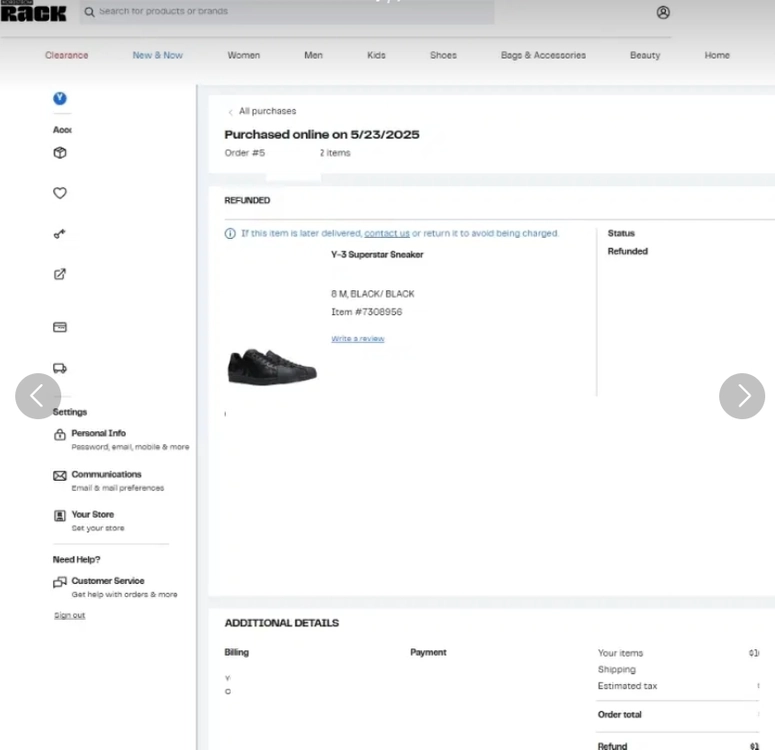Click the REFUNDED section heading
Image resolution: width=775 pixels, height=750 pixels.
247,200
